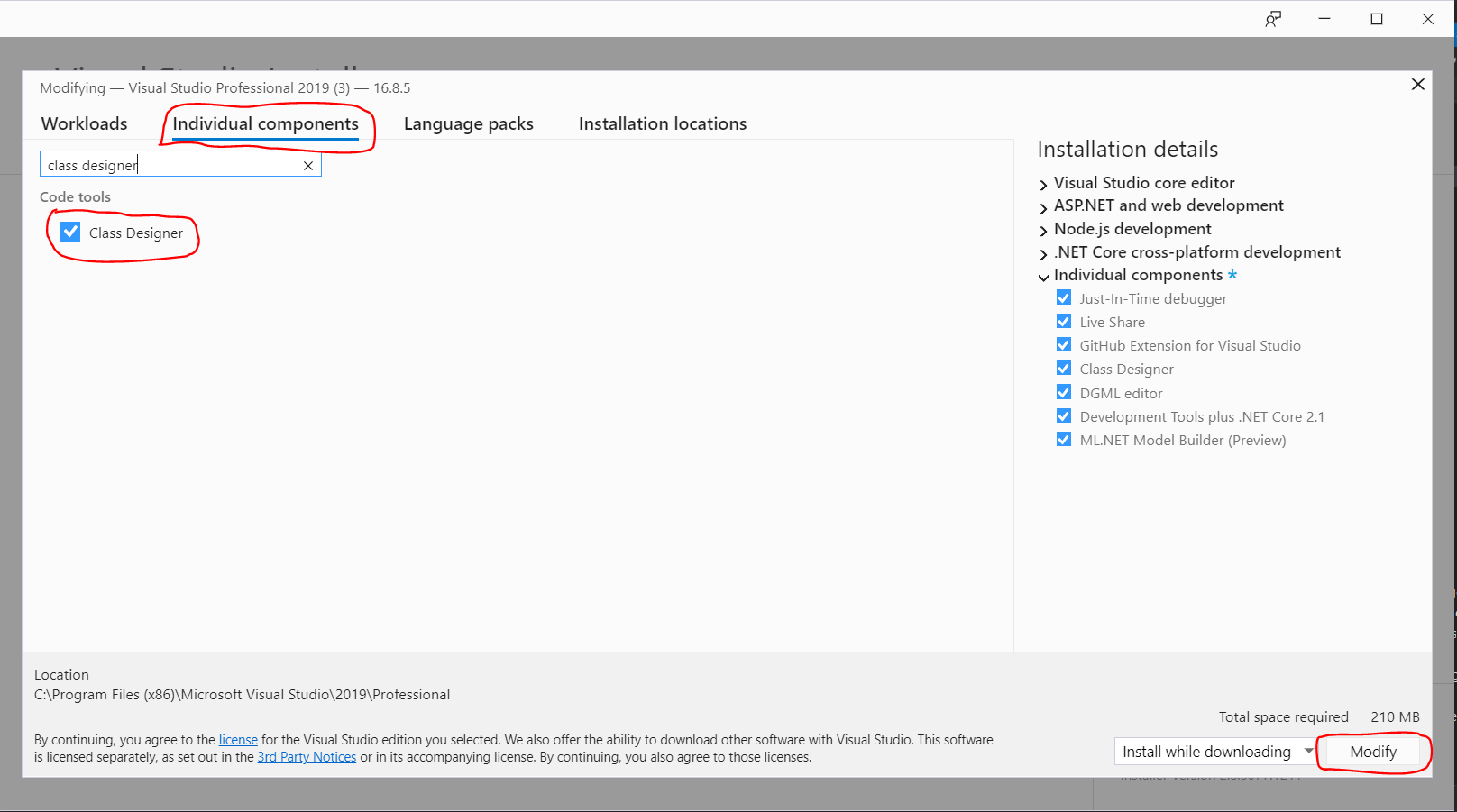Uncheck DGML editor checkbox
The height and width of the screenshot is (812, 1457).
[x=1064, y=392]
